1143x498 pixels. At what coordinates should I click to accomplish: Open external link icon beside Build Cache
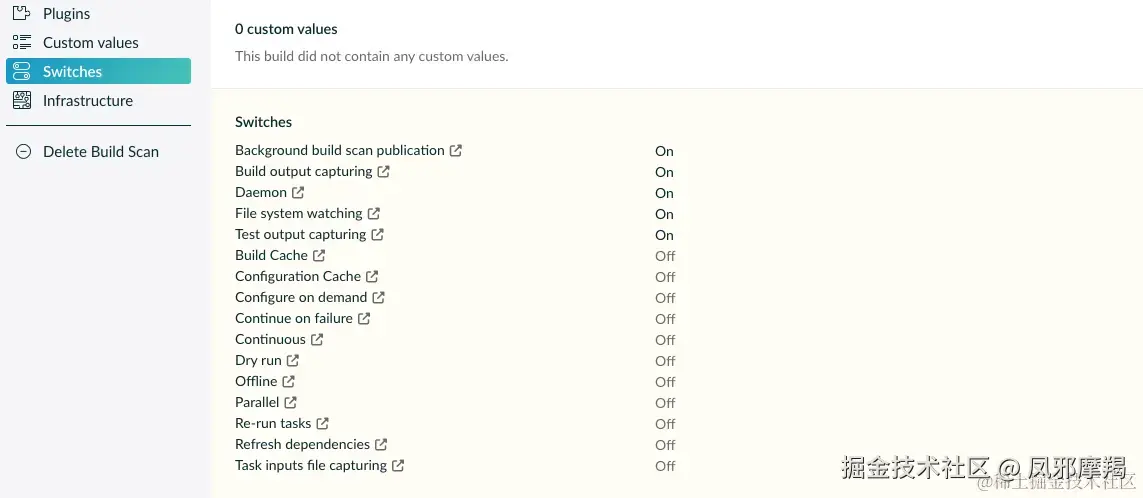pyautogui.click(x=319, y=256)
